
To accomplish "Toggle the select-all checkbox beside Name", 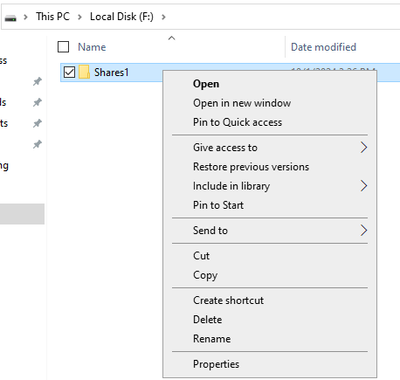I will coord(63,47).
